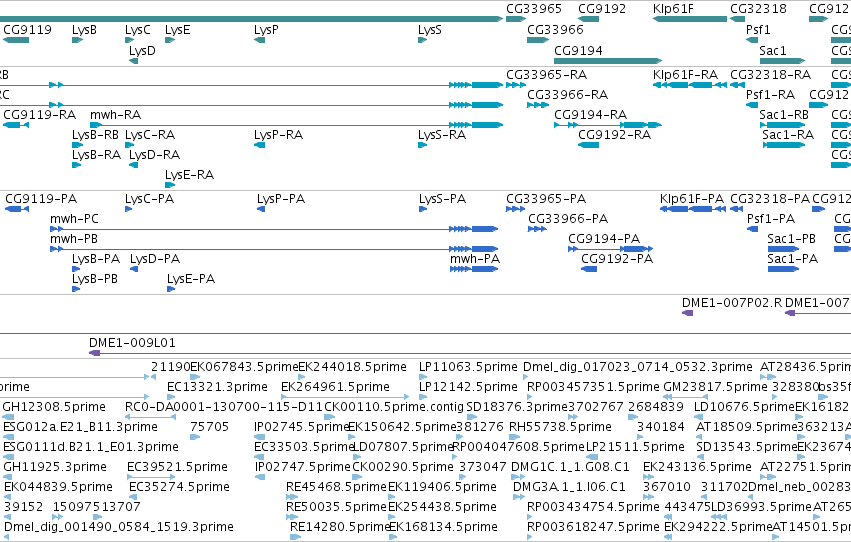Select the mwh-PA protein feature
The width and height of the screenshot is (851, 542).
(x=474, y=270)
